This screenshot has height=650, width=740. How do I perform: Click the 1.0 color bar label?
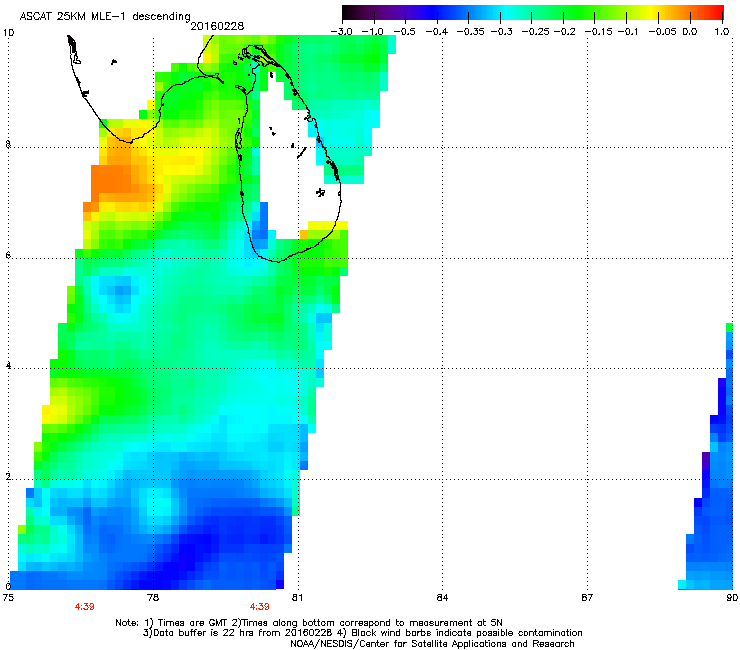tap(722, 32)
